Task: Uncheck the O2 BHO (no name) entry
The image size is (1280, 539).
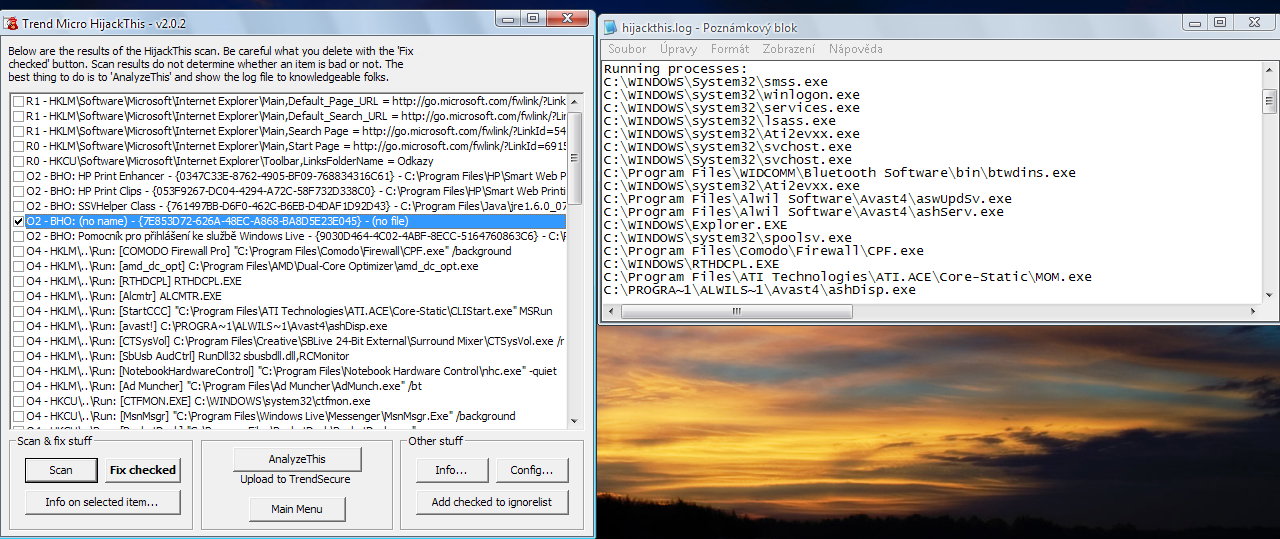Action: [19, 221]
